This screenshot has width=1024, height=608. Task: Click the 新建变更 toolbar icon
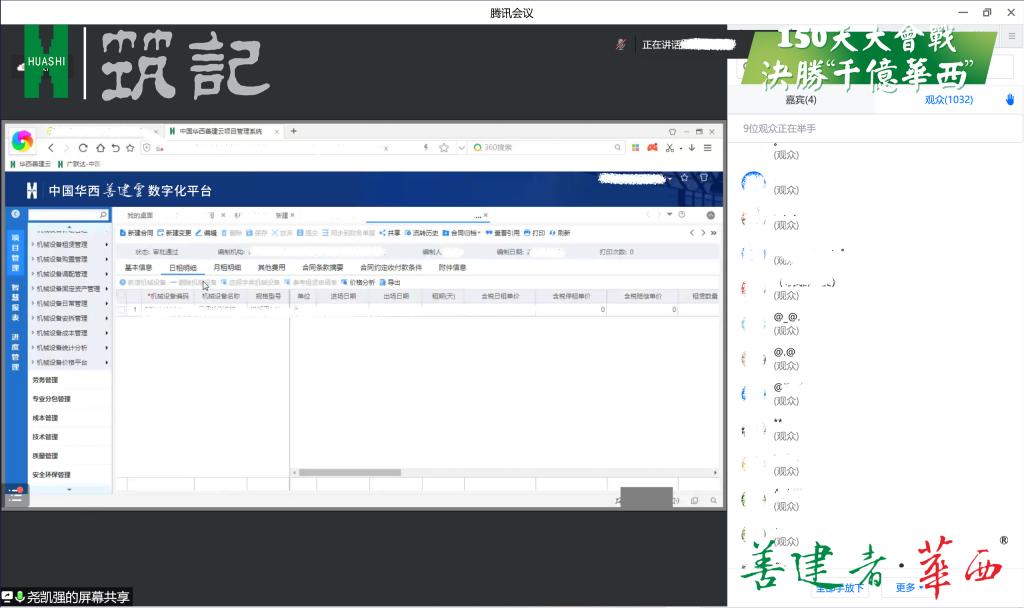pos(161,233)
